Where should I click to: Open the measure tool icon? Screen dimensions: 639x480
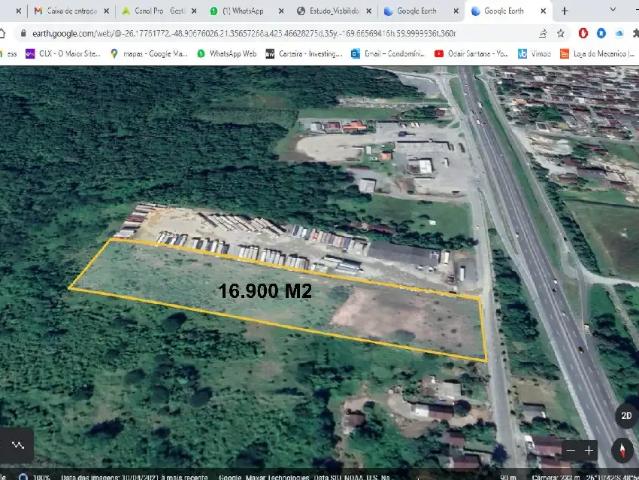point(18,445)
